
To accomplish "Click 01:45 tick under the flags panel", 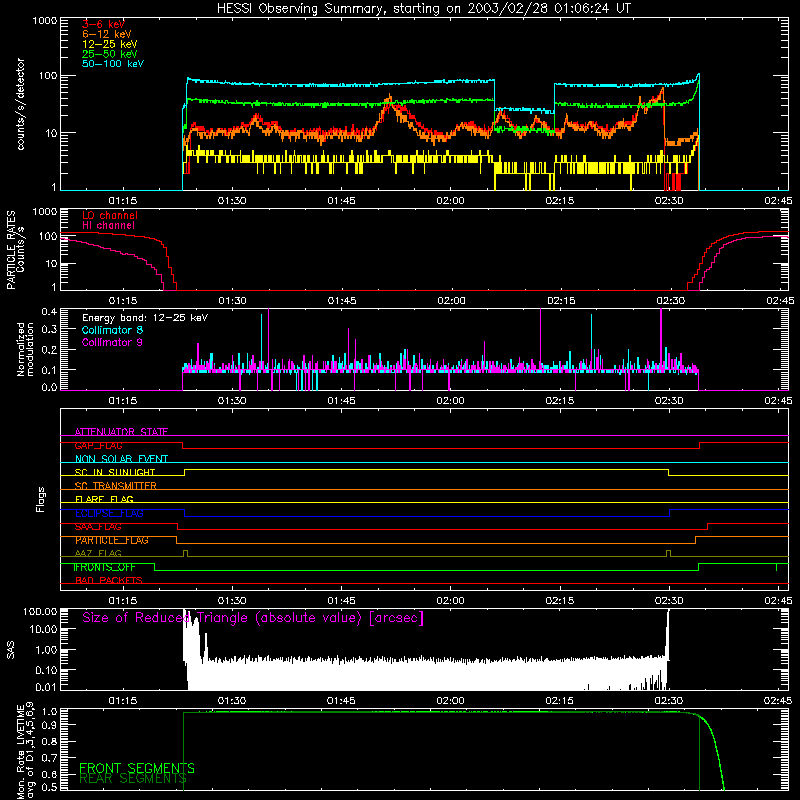I will (341, 601).
